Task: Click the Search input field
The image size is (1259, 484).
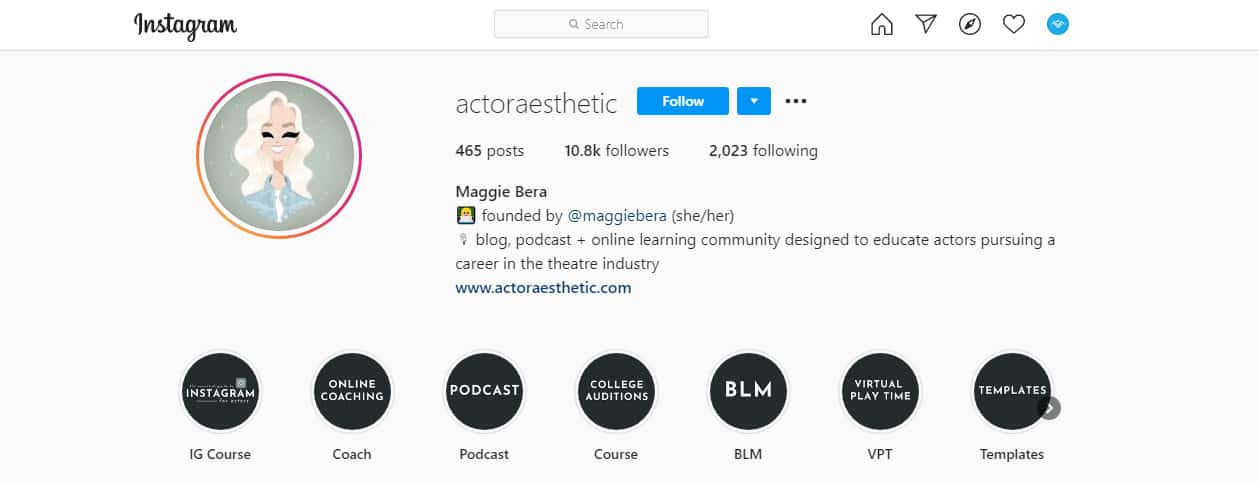Action: [x=601, y=24]
